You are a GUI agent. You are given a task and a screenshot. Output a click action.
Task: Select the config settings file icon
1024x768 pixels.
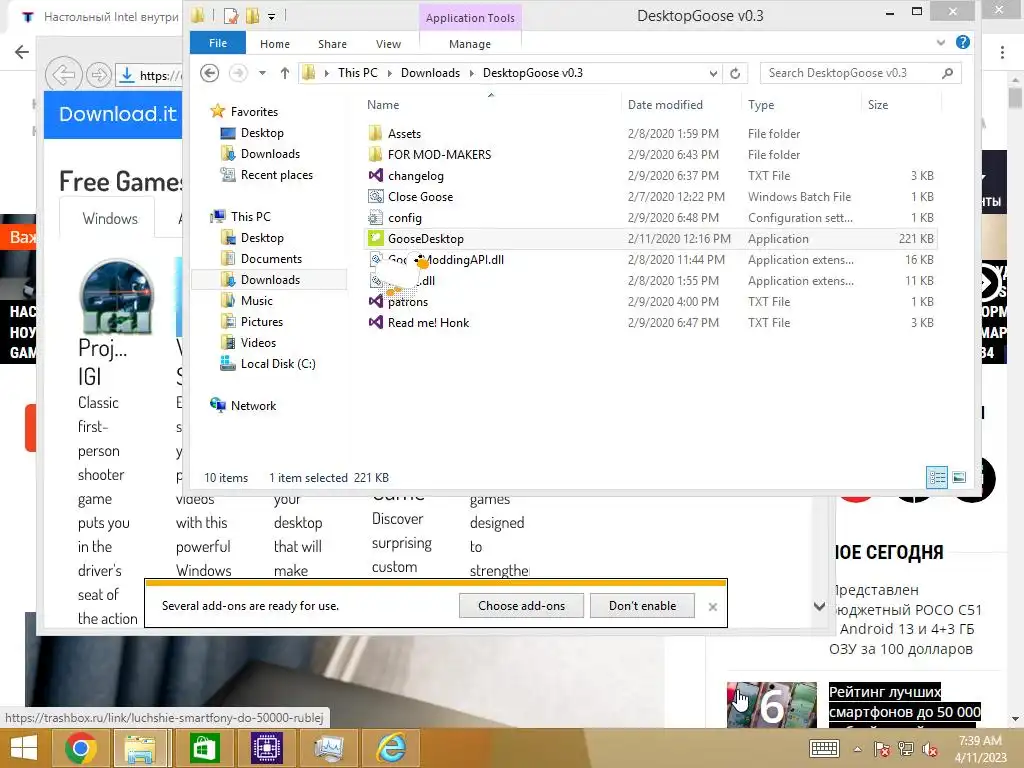tap(376, 217)
